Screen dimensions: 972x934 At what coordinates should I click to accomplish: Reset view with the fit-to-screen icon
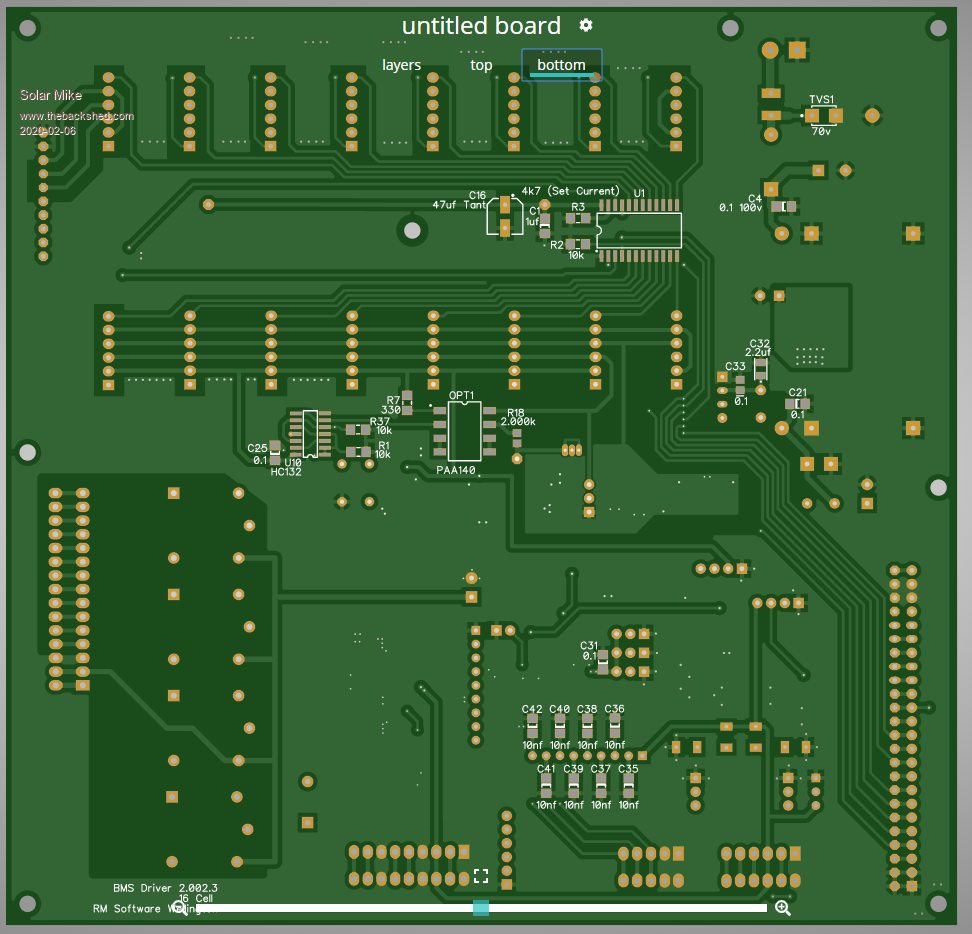[481, 876]
